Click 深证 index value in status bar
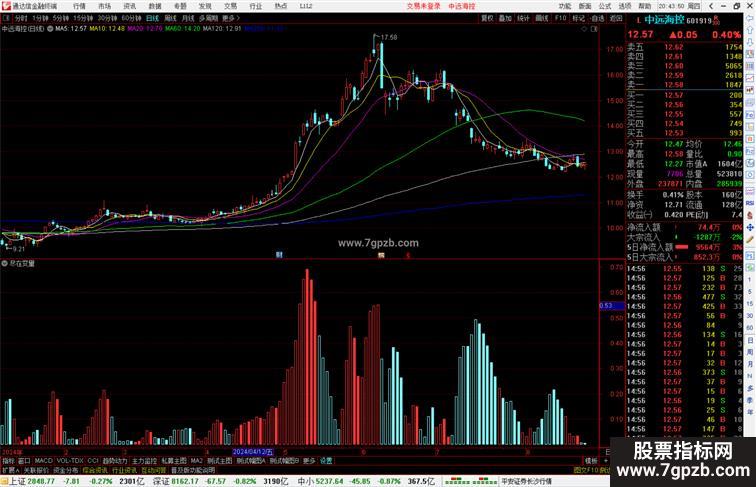Viewport: 756px width, 487px height. [x=185, y=481]
